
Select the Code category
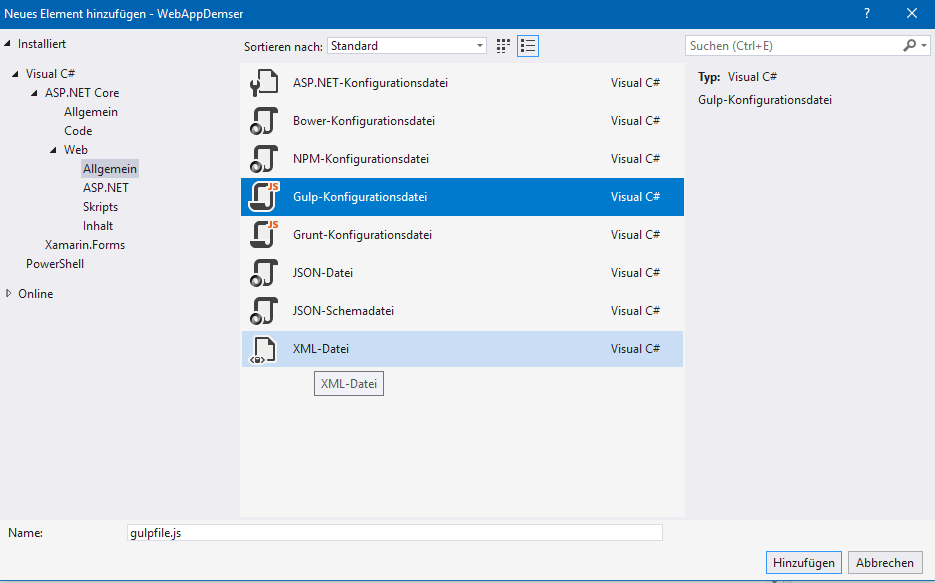pyautogui.click(x=78, y=131)
